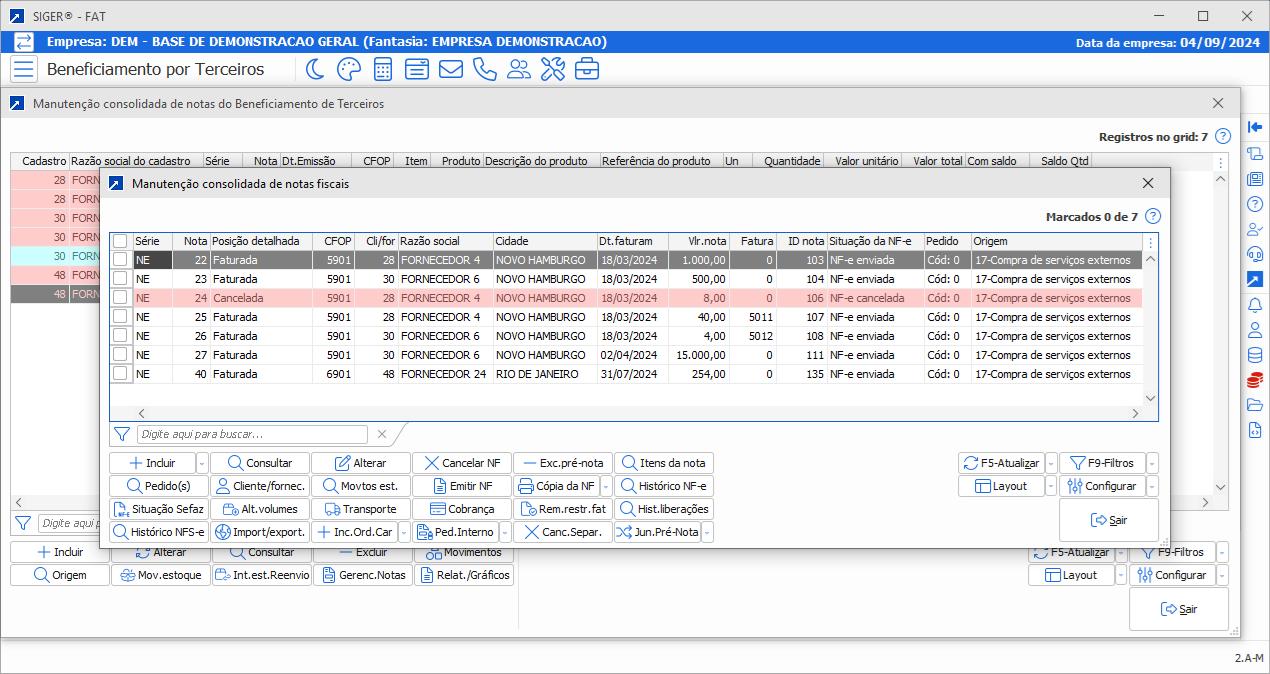Open the dropdown beside F9-Filtros
The image size is (1270, 674).
[1152, 464]
